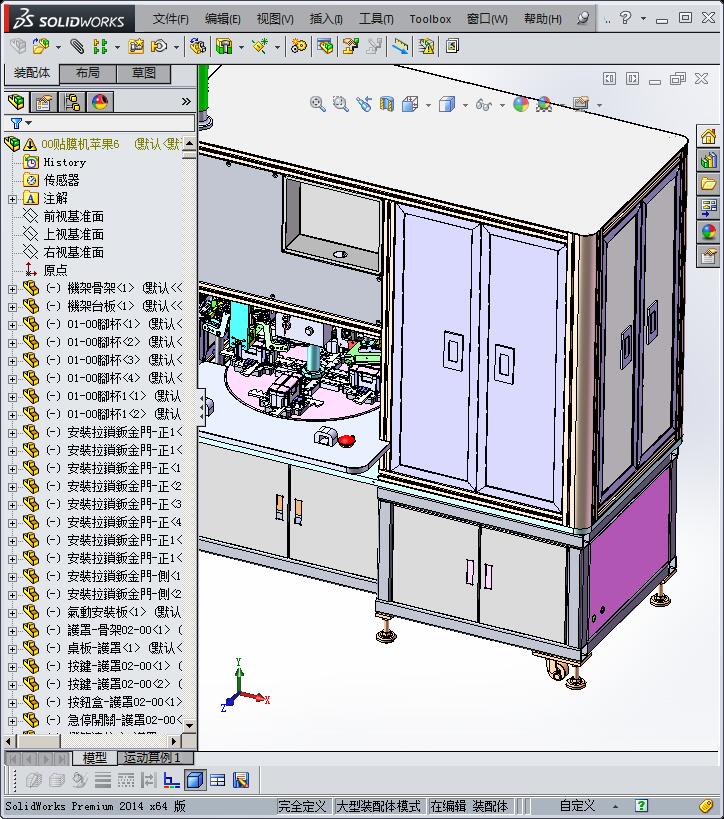724x819 pixels.
Task: Switch to the 布局 tab
Action: 87,73
